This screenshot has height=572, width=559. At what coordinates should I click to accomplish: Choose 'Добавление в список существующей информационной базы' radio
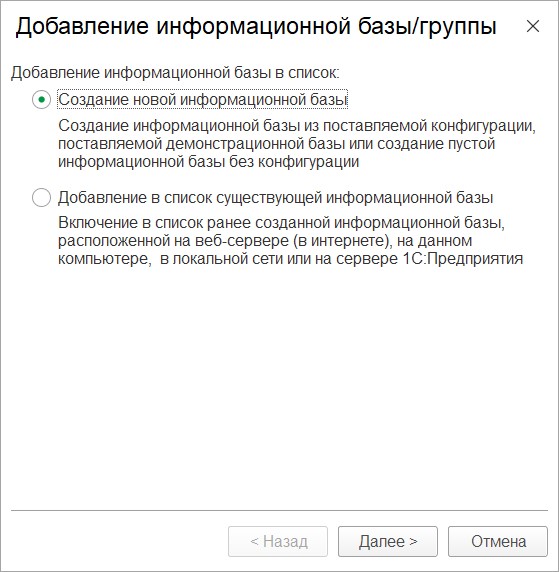pyautogui.click(x=41, y=197)
